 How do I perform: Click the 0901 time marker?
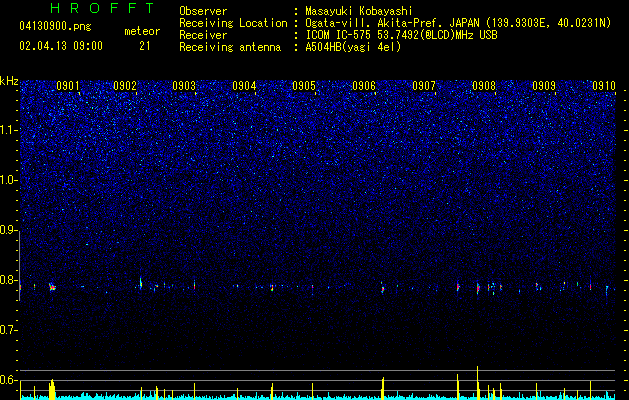[x=67, y=86]
